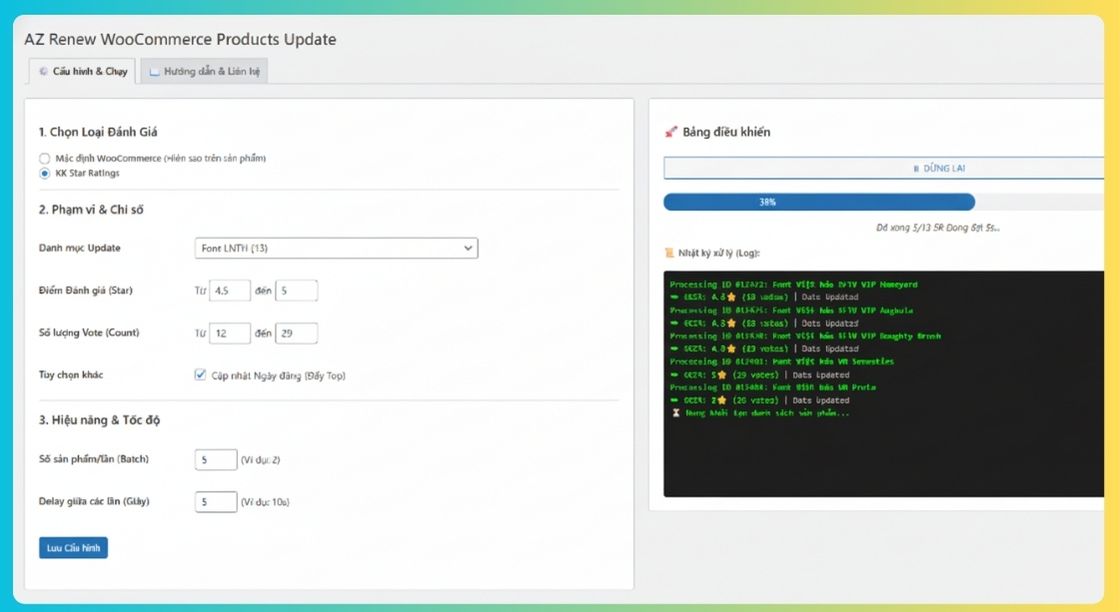Click the rocket icon beside Bảng điều khiển
Viewport: 1120px width, 612px height.
670,131
